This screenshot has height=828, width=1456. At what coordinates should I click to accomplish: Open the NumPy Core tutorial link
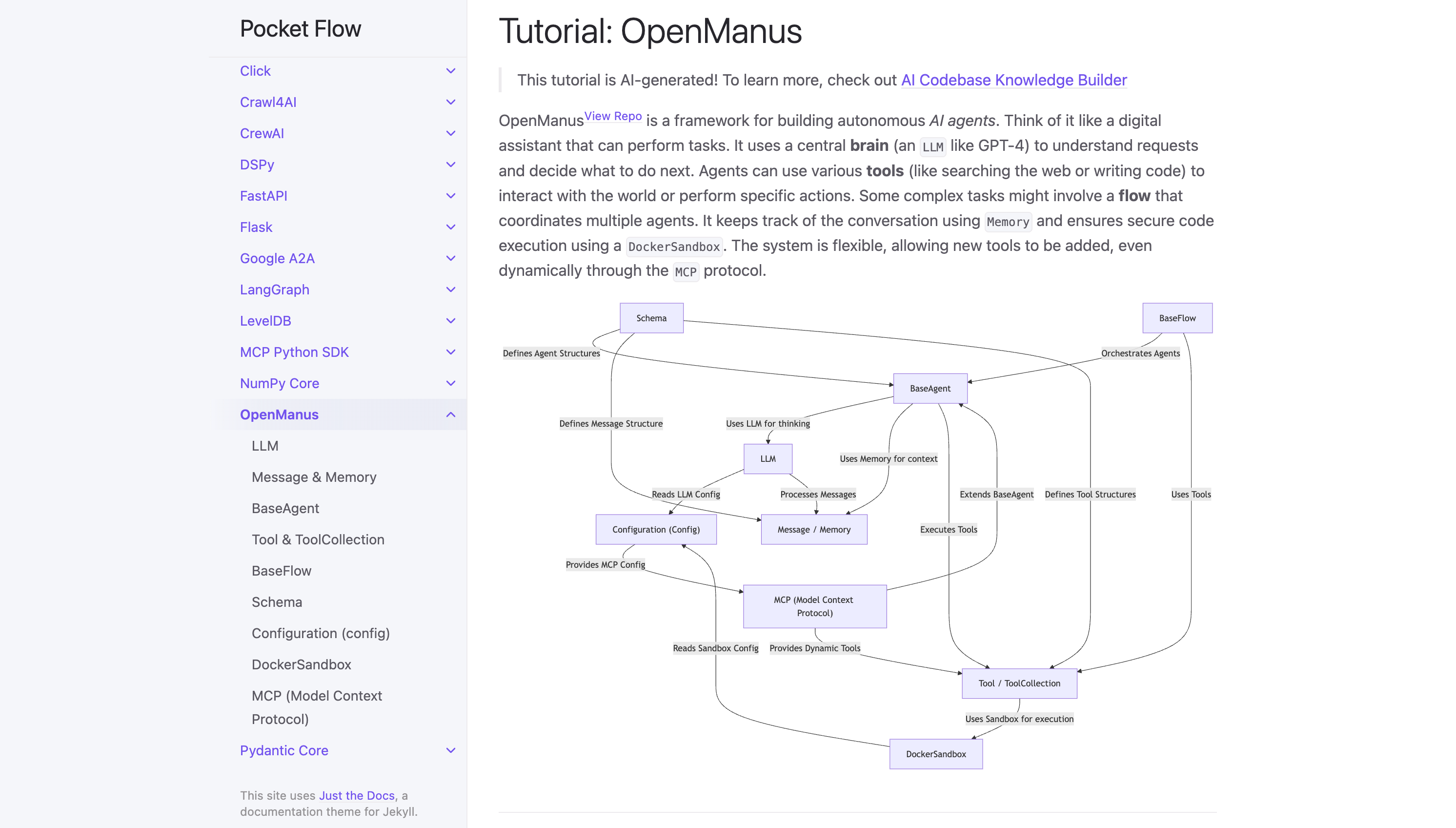(280, 384)
